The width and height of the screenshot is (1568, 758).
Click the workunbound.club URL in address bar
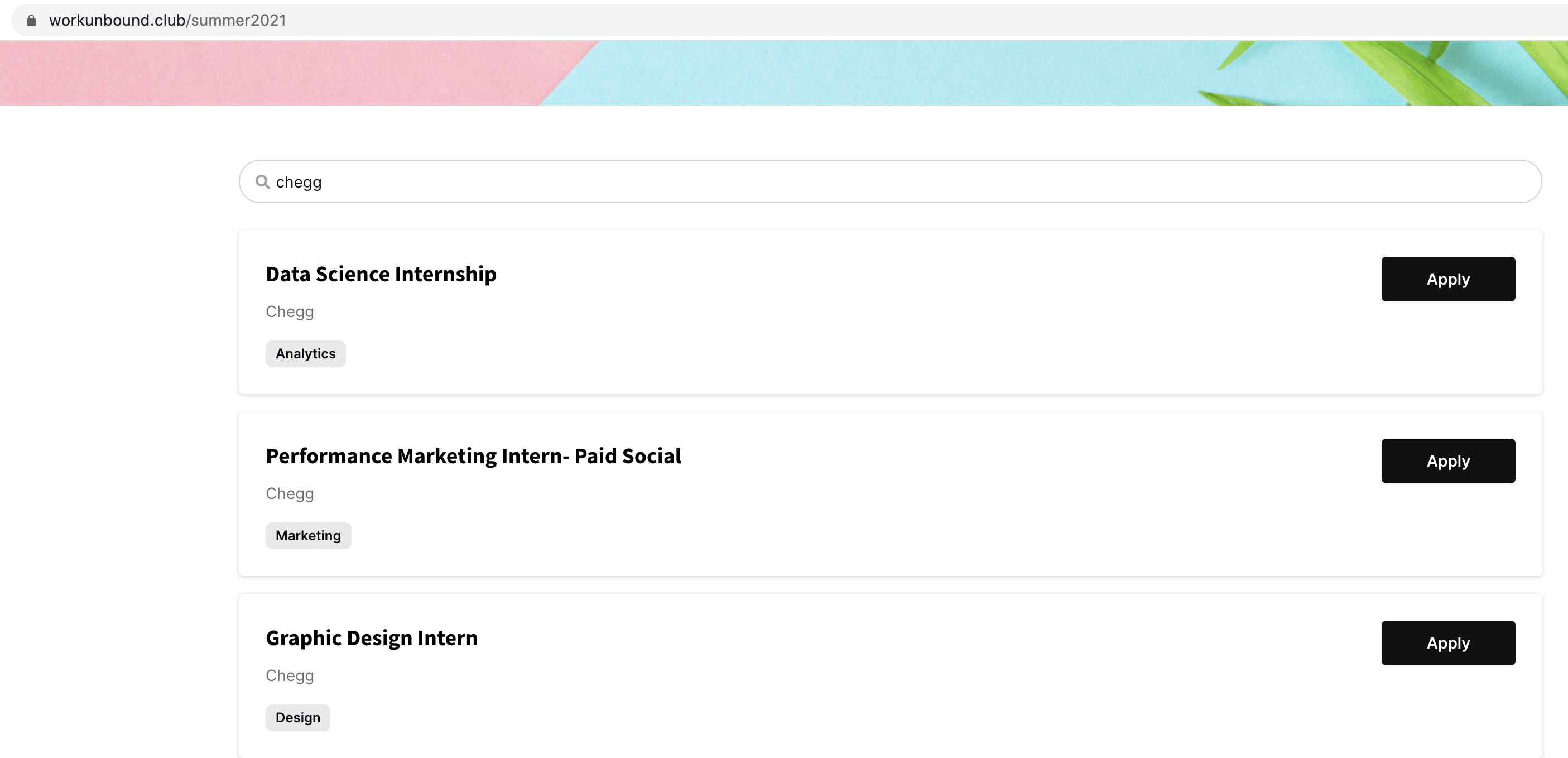167,21
